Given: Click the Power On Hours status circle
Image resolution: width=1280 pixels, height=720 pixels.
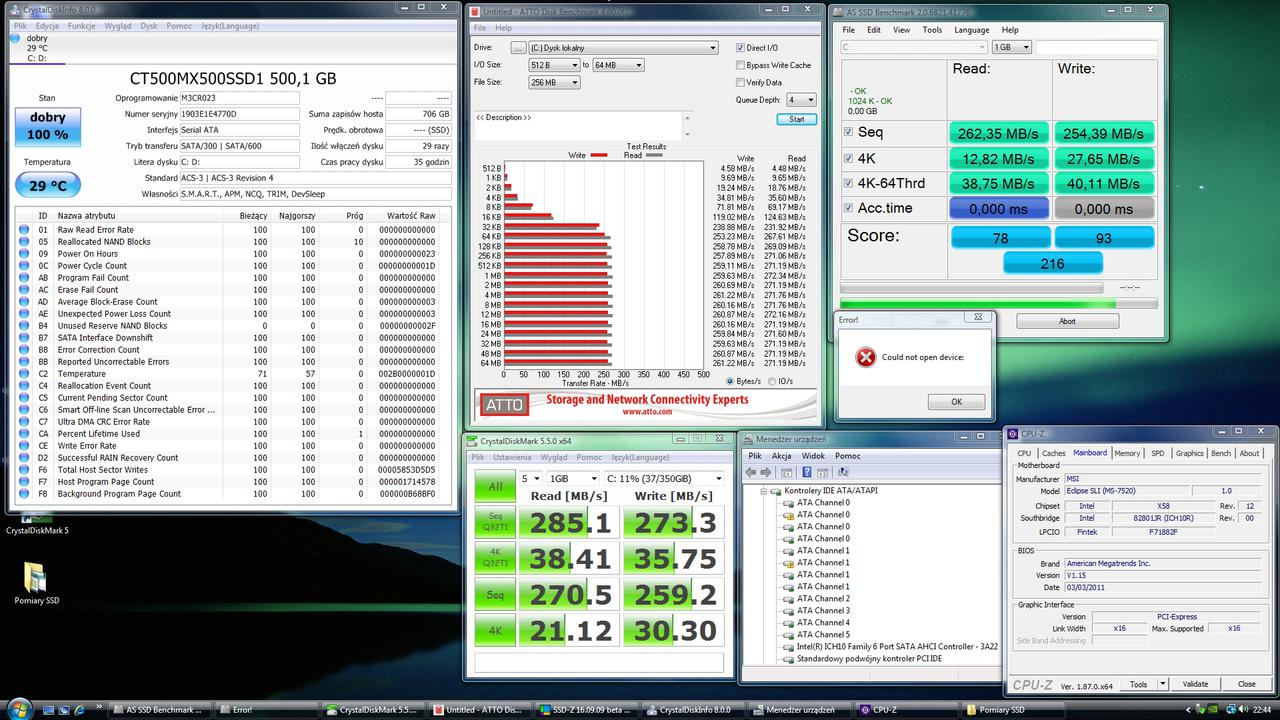Looking at the screenshot, I should tap(24, 254).
